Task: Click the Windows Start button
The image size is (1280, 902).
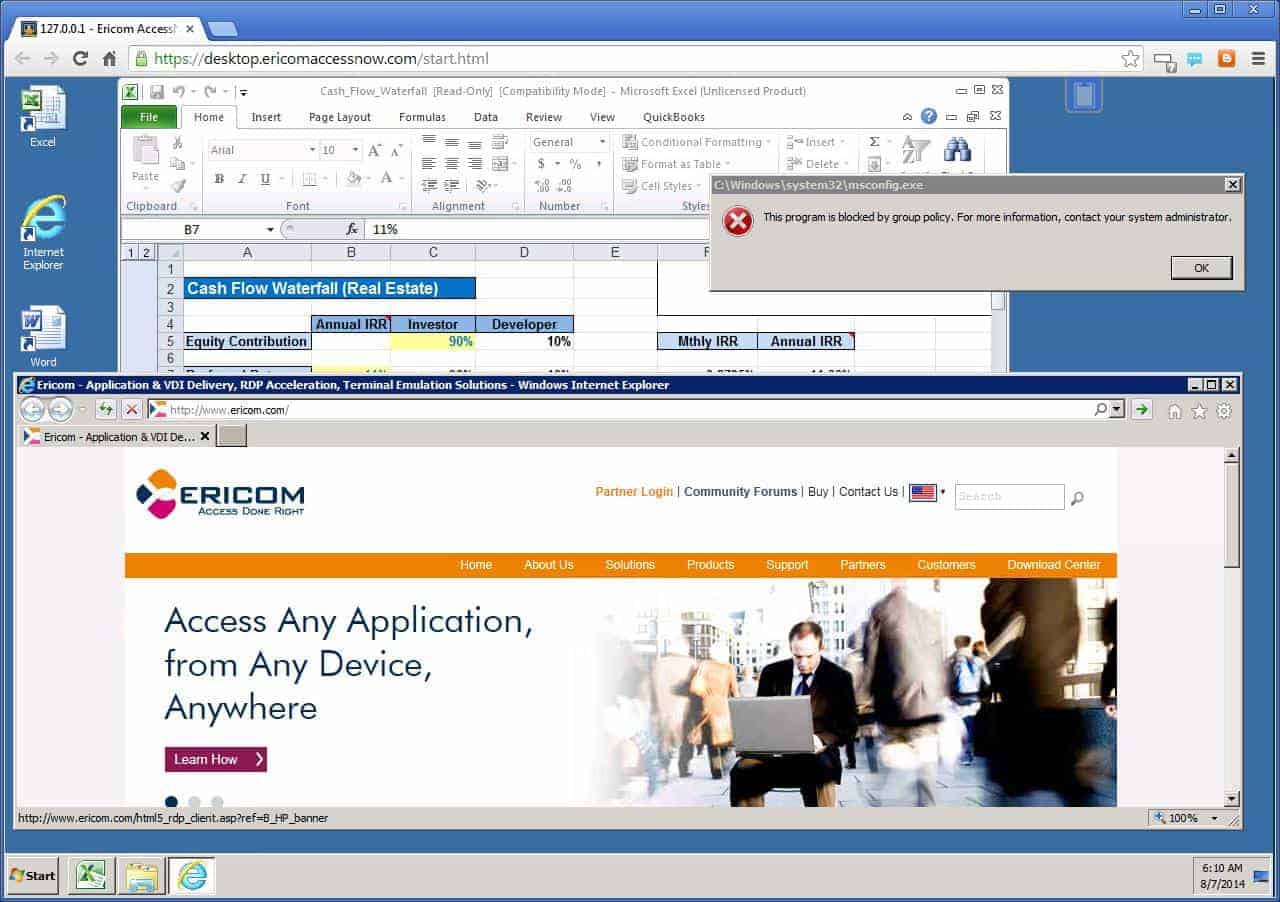Action: point(32,876)
